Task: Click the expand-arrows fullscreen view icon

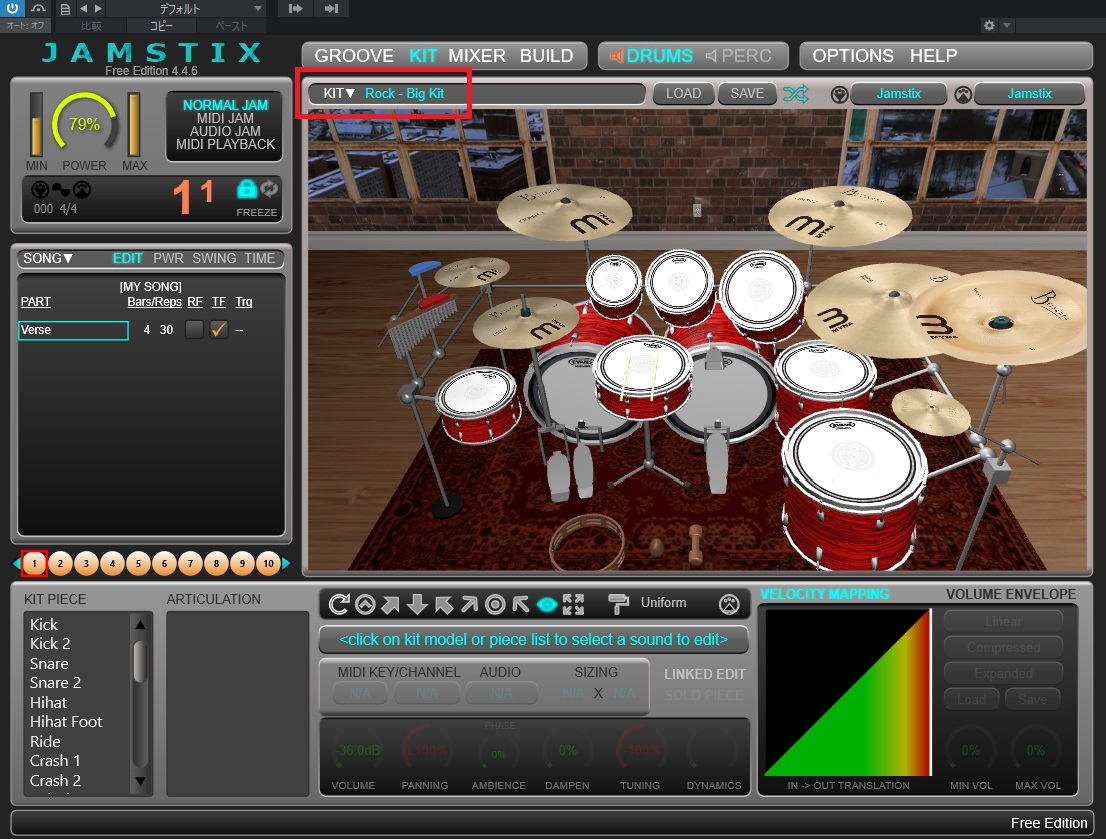Action: pos(573,604)
